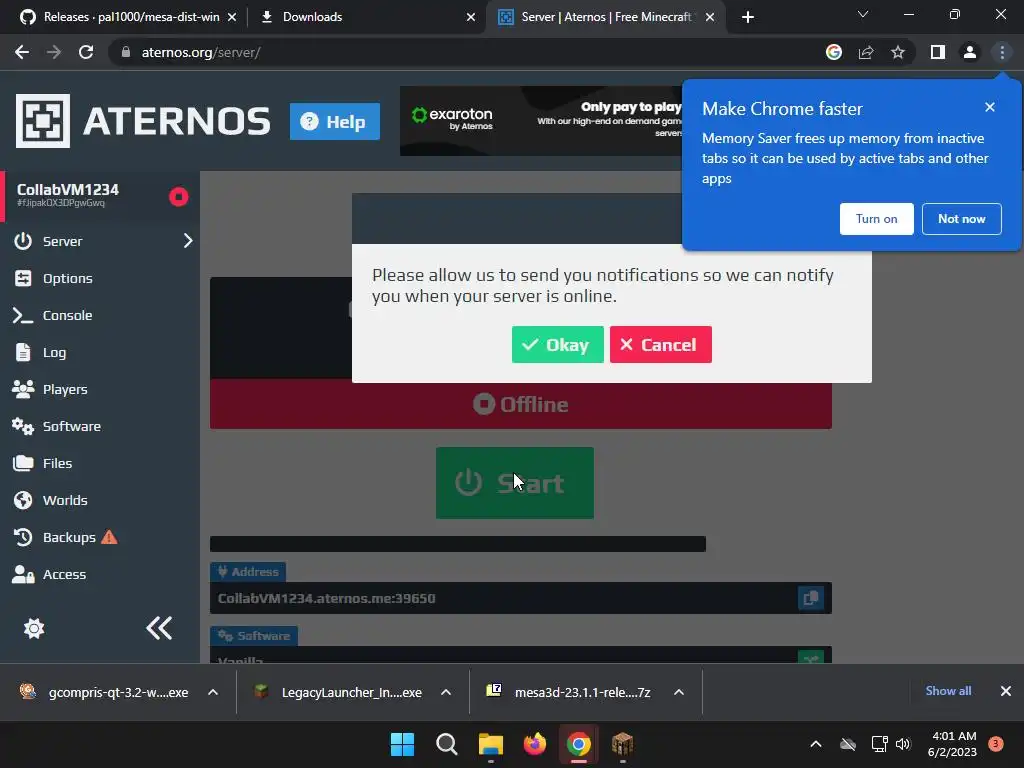This screenshot has height=768, width=1024.
Task: Click the exaroton advertisement banner
Action: coord(541,121)
